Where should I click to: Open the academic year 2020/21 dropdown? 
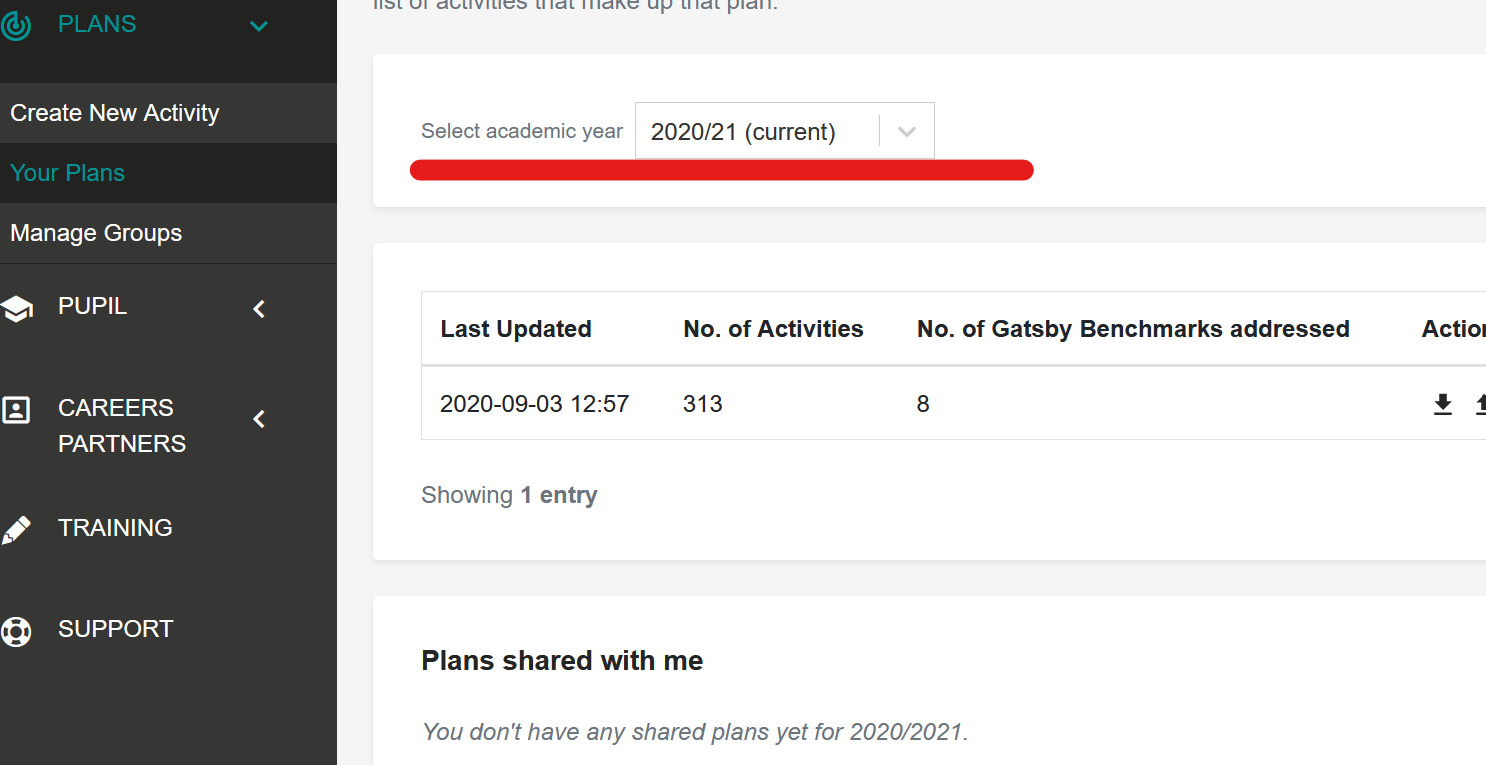coord(785,131)
